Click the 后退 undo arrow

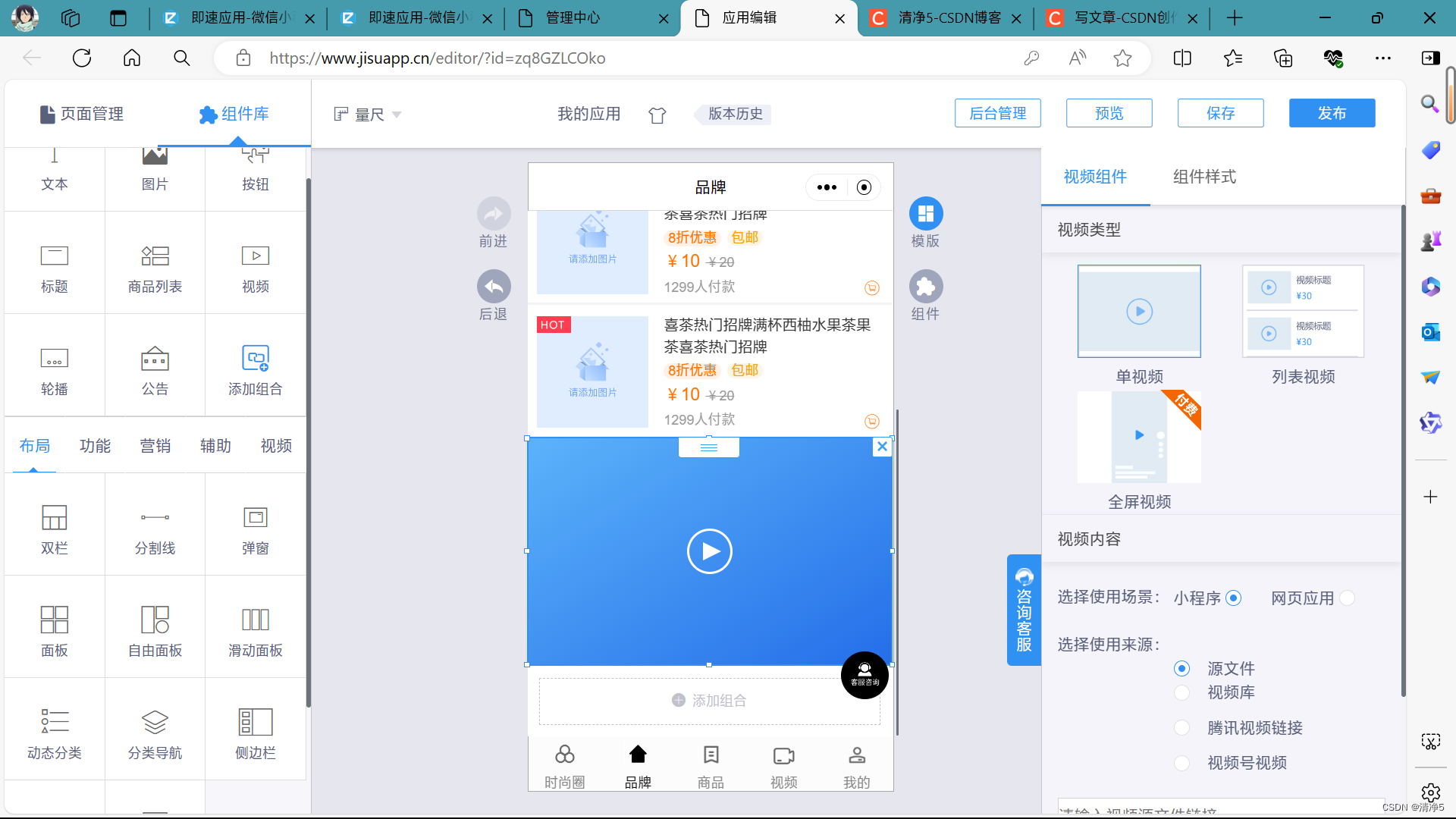click(x=494, y=287)
